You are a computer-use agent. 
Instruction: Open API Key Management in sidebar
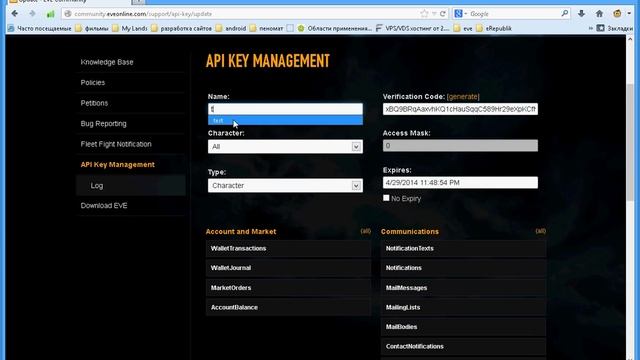(118, 164)
